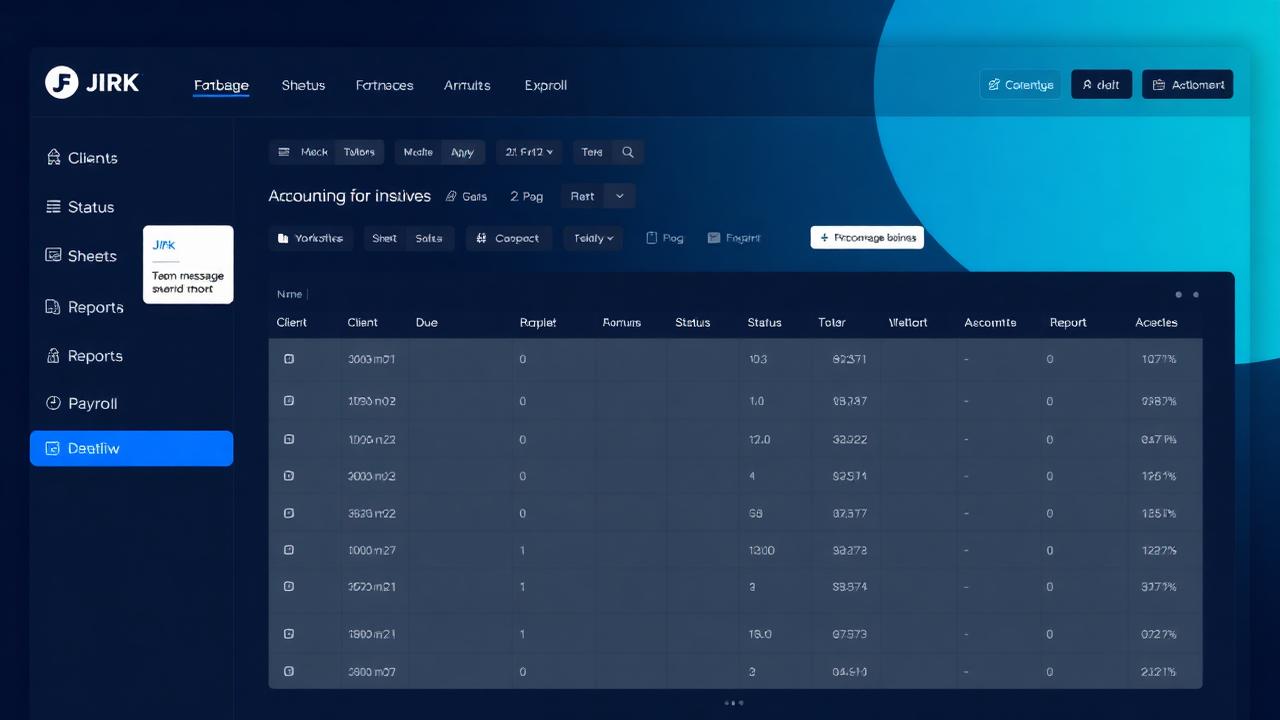
Task: Click the pencil icon on Colentye button
Action: (994, 85)
